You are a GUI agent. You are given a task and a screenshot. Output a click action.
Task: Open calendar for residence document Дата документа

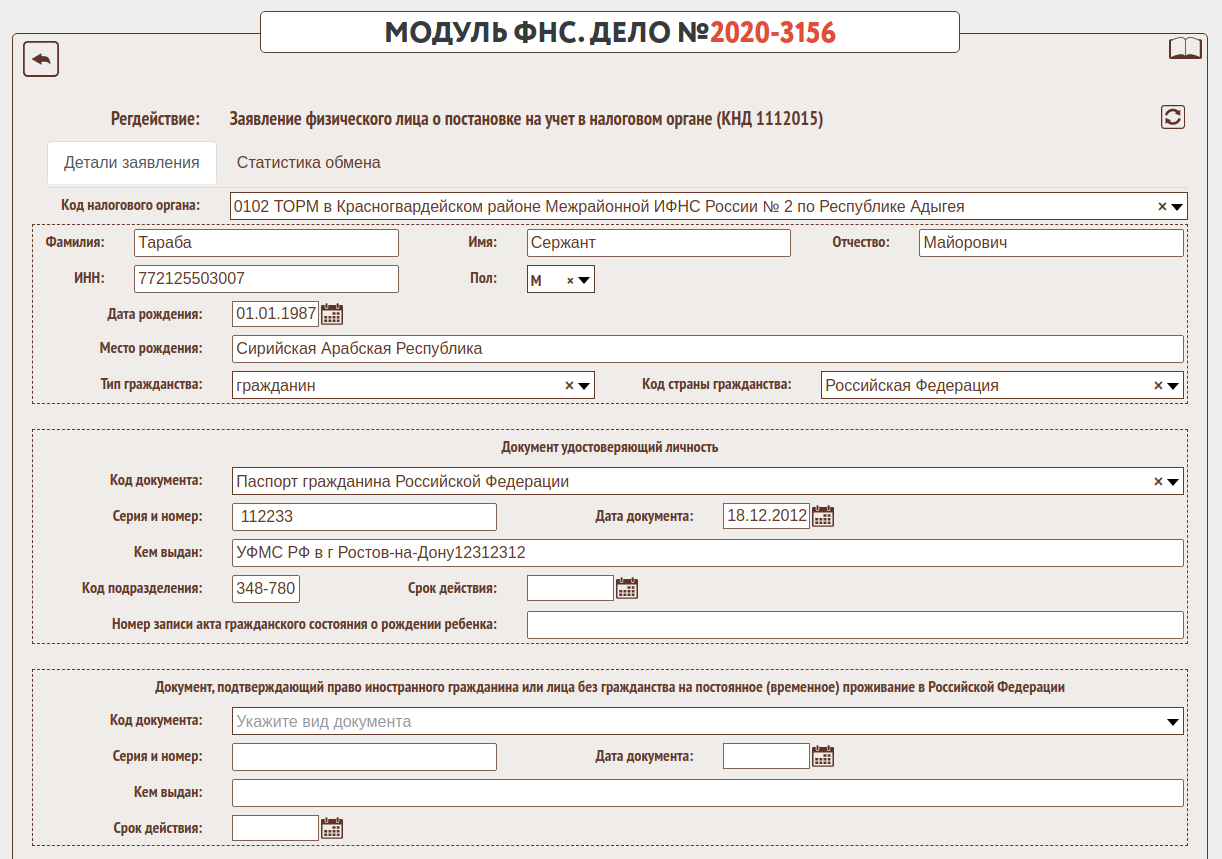point(823,756)
